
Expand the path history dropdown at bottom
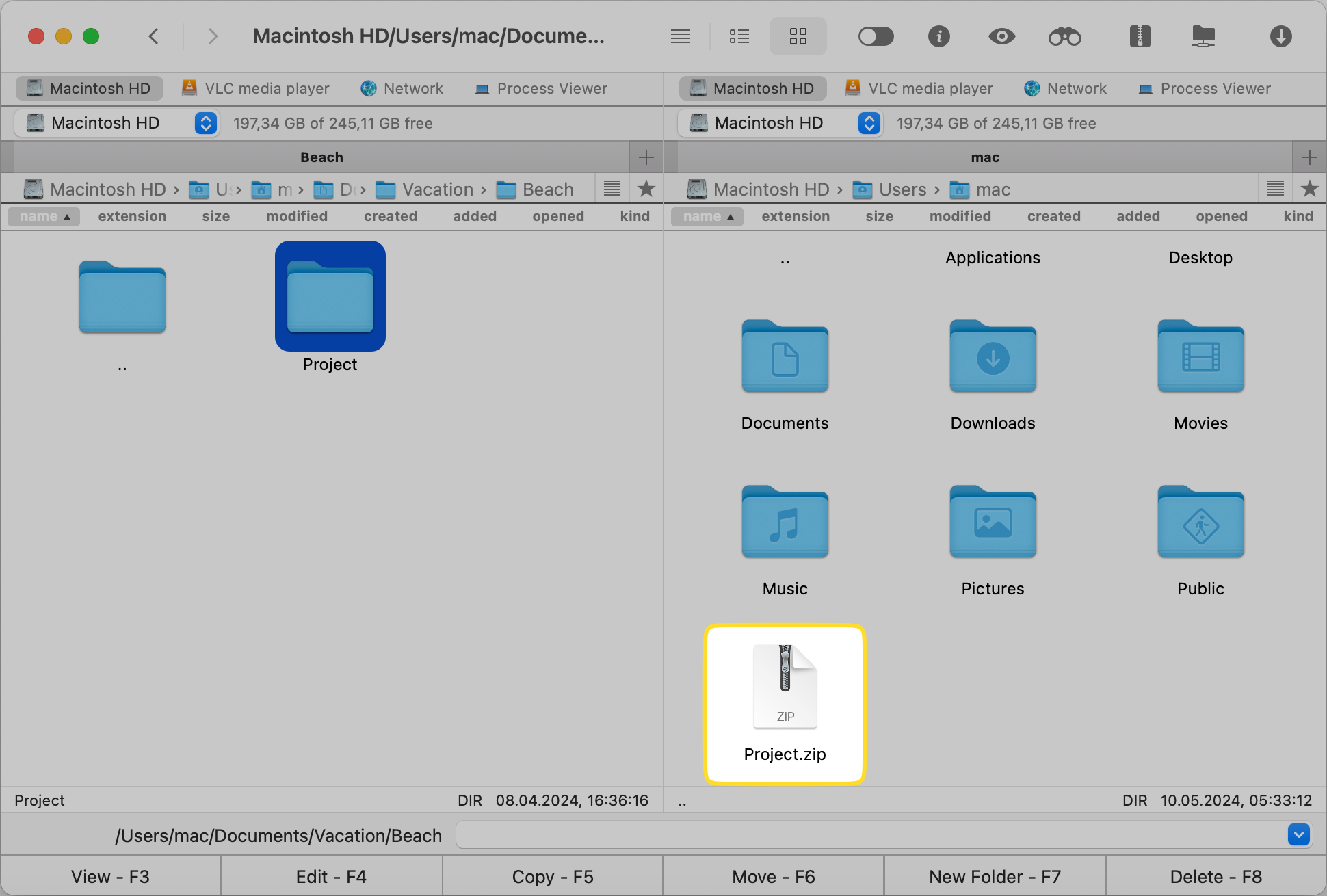(1298, 834)
